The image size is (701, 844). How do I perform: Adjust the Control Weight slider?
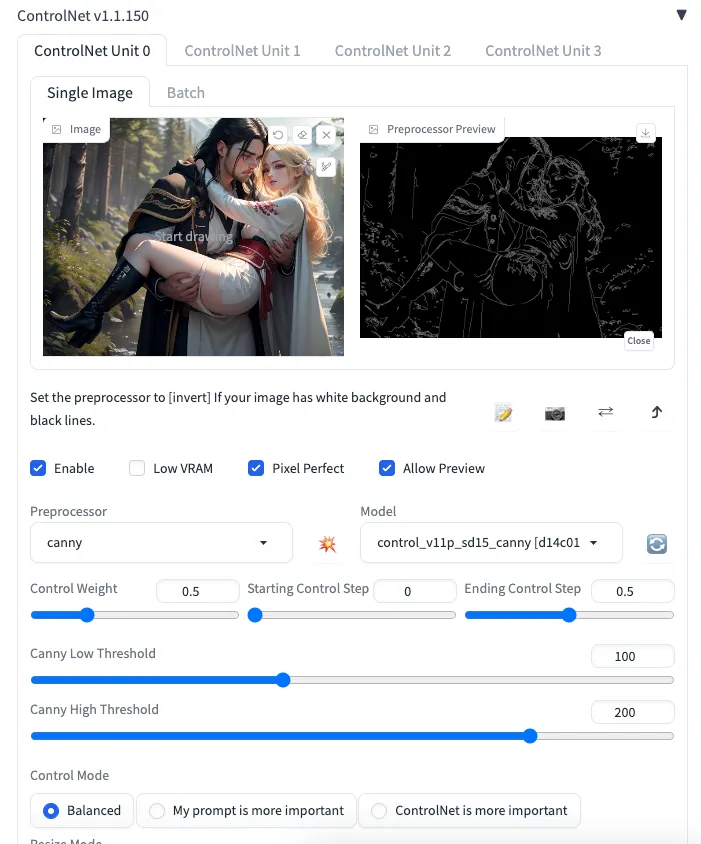point(135,615)
